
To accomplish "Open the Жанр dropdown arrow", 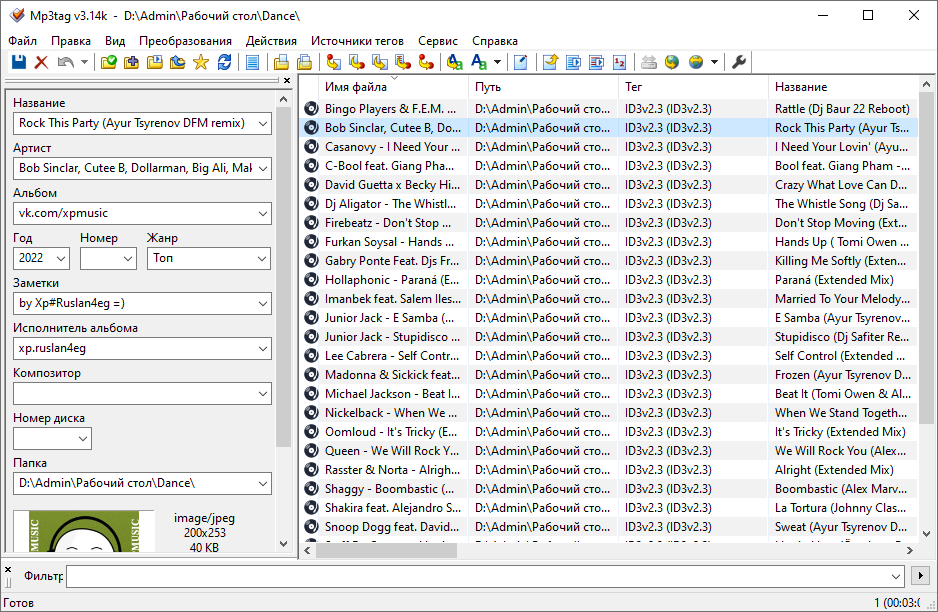I will pyautogui.click(x=263, y=258).
